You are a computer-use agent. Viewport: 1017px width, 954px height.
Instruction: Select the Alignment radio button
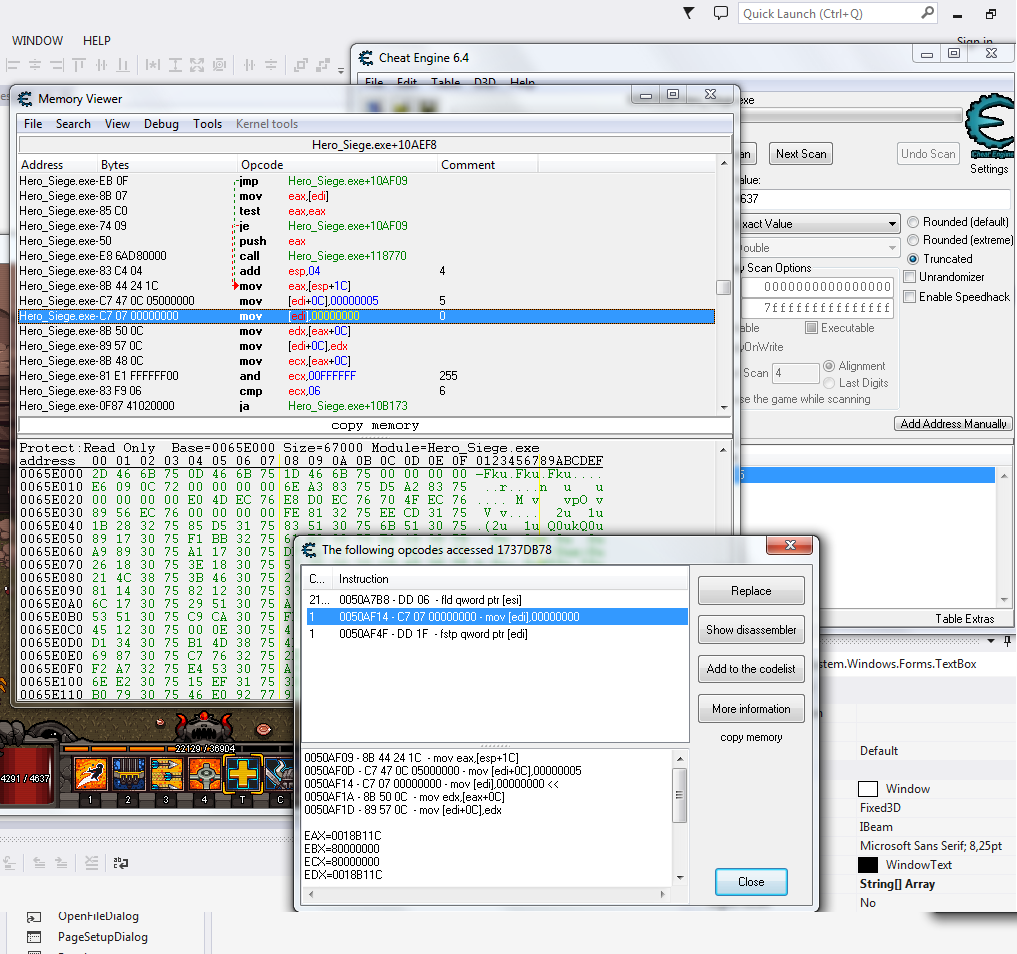click(829, 366)
